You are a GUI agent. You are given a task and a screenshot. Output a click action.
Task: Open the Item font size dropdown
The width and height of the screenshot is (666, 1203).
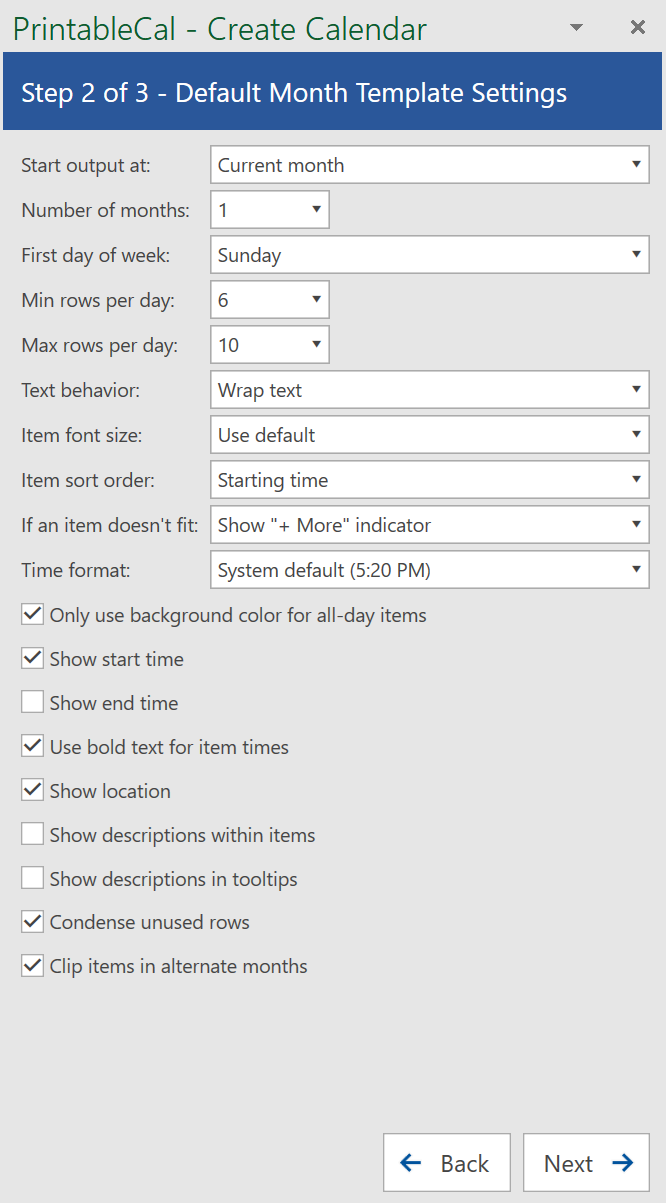point(430,435)
